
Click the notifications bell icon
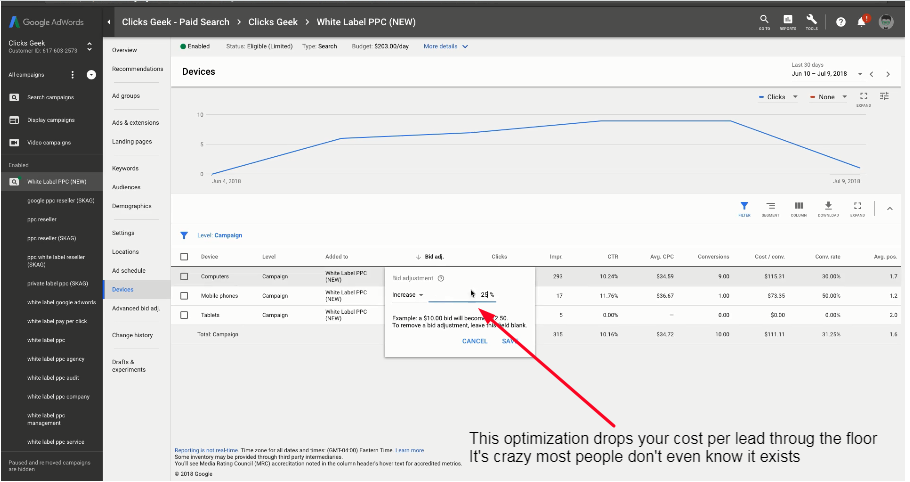[x=862, y=21]
